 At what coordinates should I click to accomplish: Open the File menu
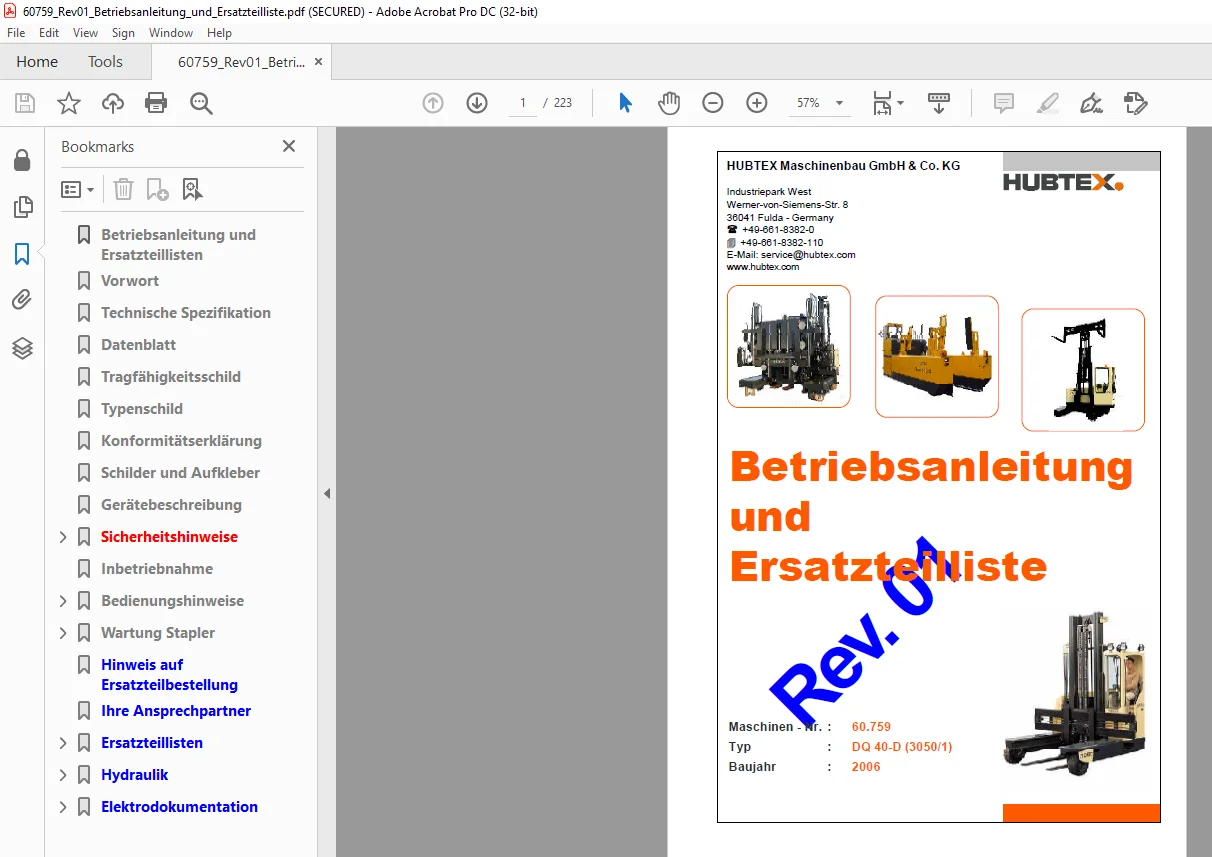[16, 33]
